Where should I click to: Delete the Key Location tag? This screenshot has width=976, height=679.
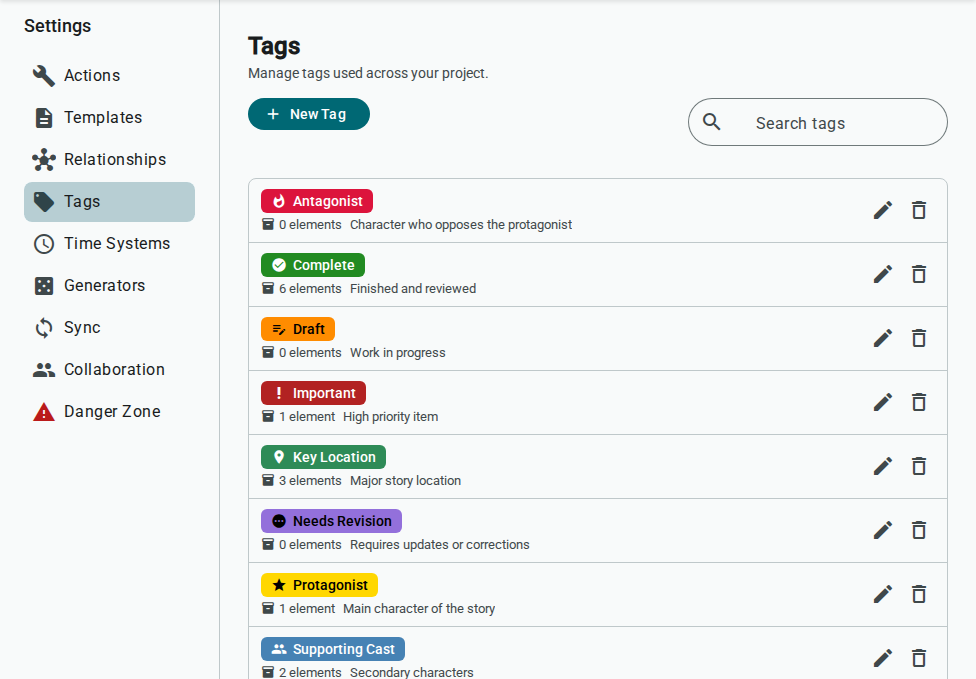tap(919, 467)
